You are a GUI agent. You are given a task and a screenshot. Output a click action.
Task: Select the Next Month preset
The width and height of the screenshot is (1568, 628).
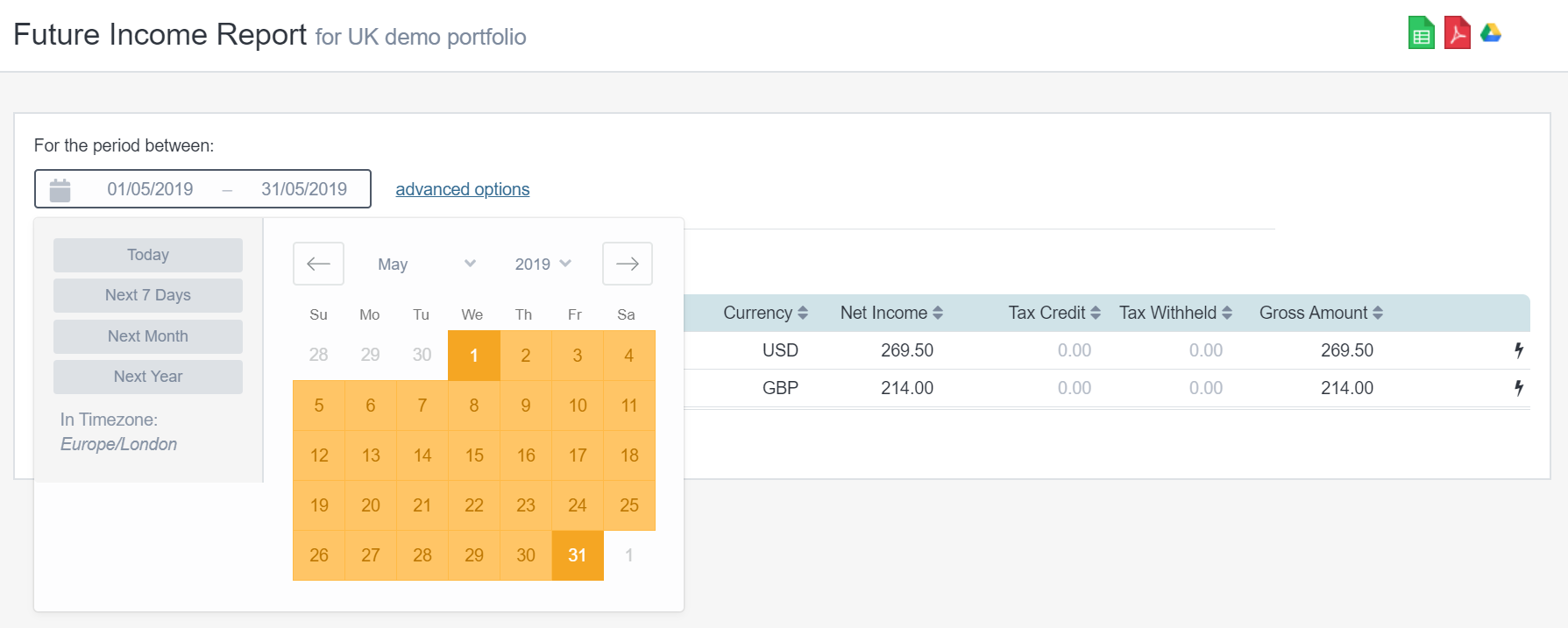(148, 336)
